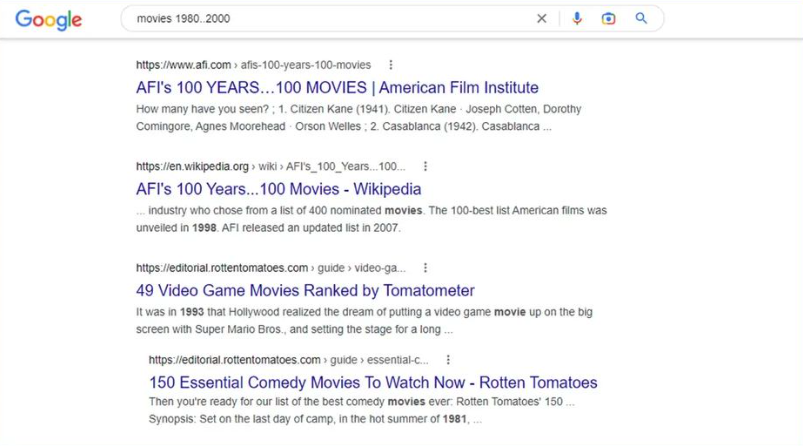Click snippet line 'industry who chose from a list'
Screen dimensions: 803x446
371,210
